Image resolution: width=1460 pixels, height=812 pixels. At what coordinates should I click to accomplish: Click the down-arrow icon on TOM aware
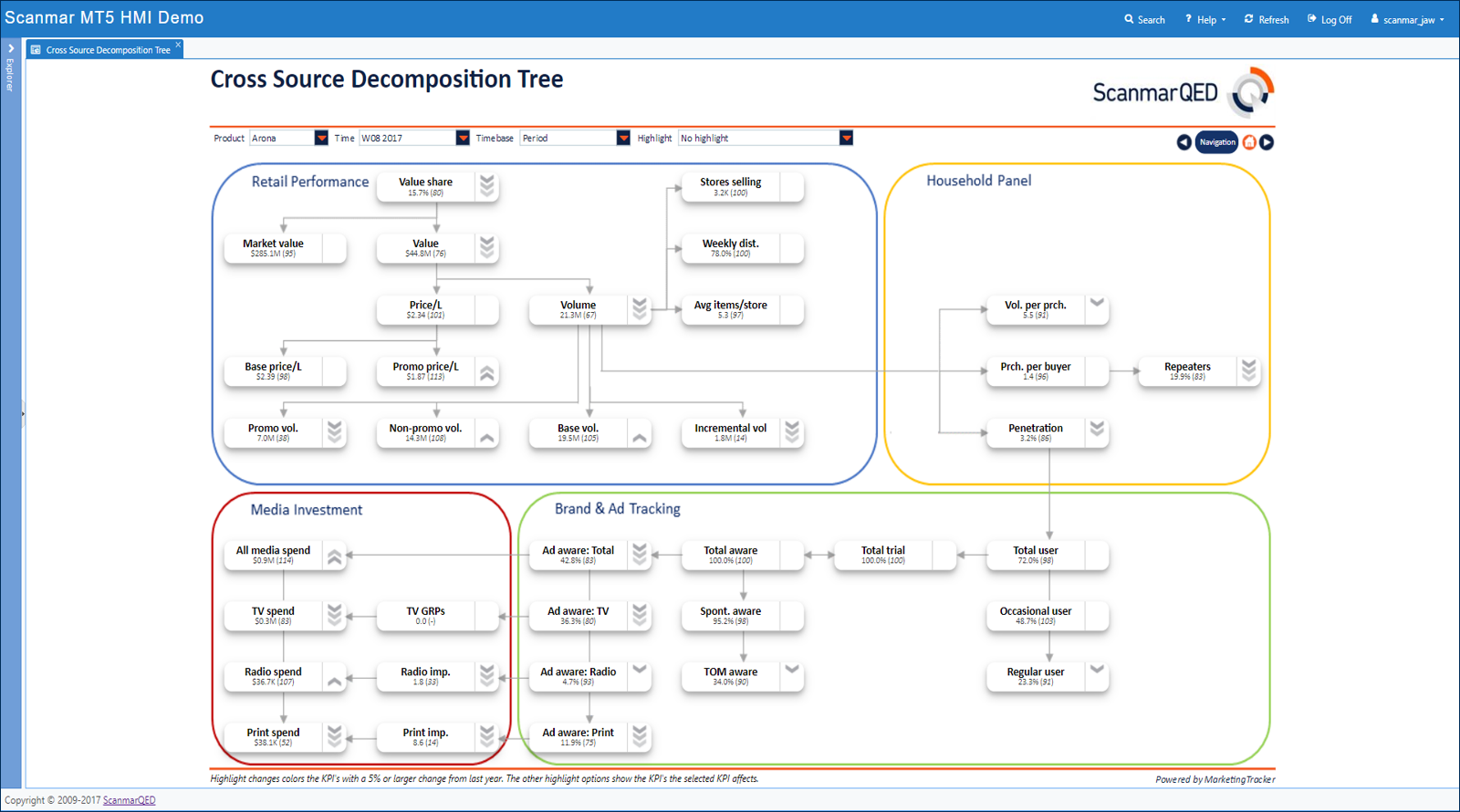pyautogui.click(x=792, y=671)
